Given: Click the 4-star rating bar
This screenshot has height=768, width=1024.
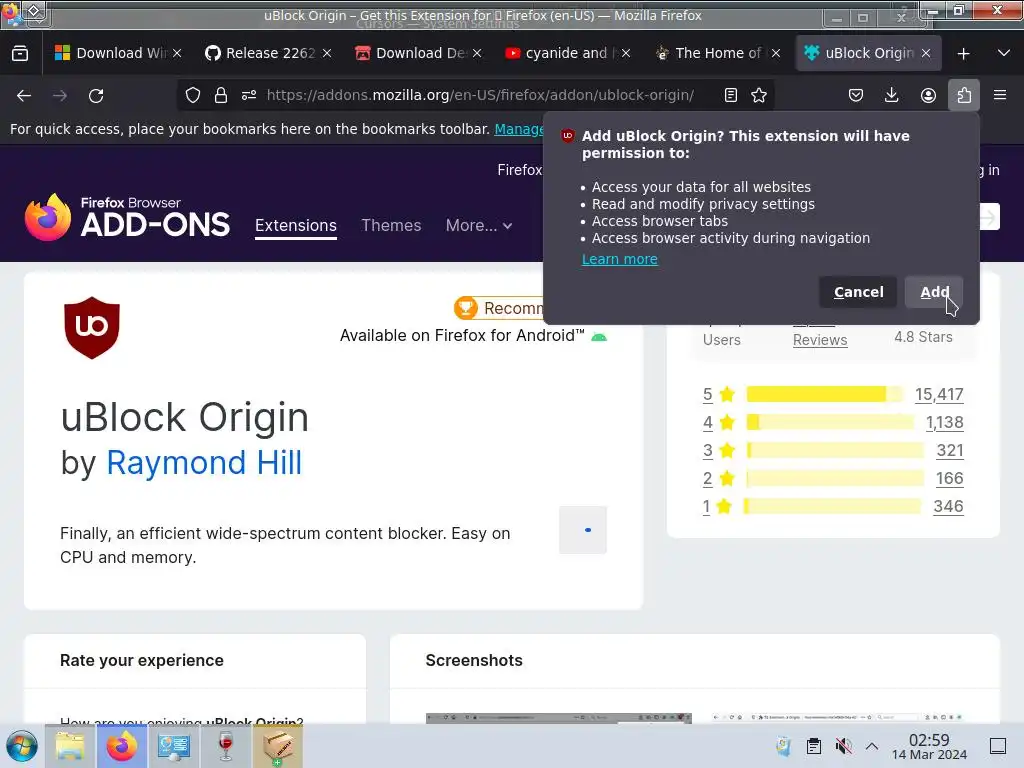Looking at the screenshot, I should pyautogui.click(x=830, y=422).
